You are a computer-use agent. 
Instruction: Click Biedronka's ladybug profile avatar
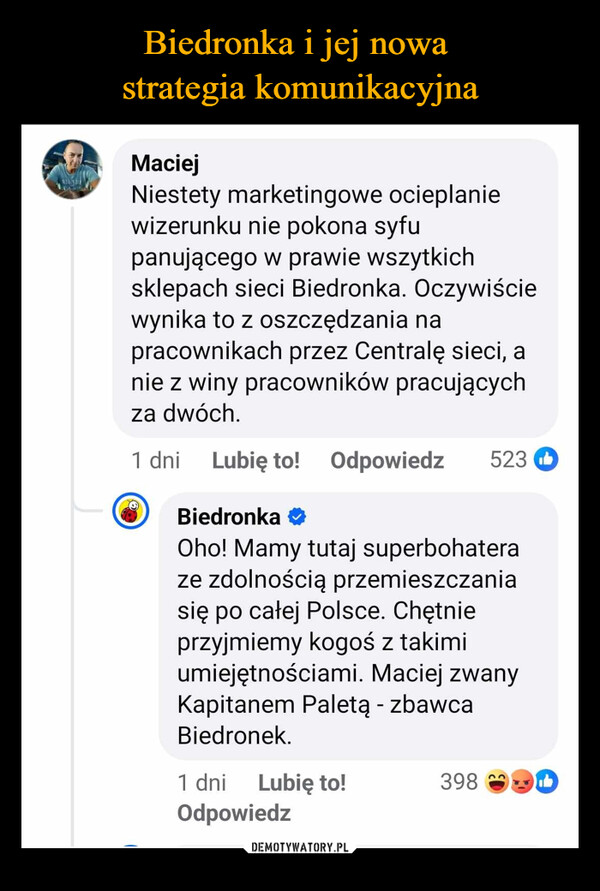tap(128, 514)
